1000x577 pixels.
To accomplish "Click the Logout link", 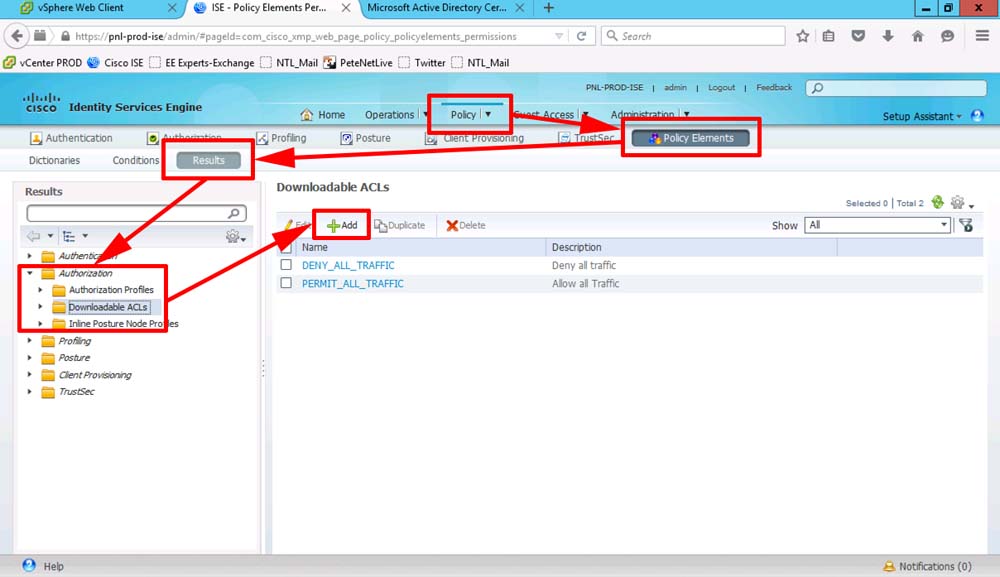I will coord(721,87).
